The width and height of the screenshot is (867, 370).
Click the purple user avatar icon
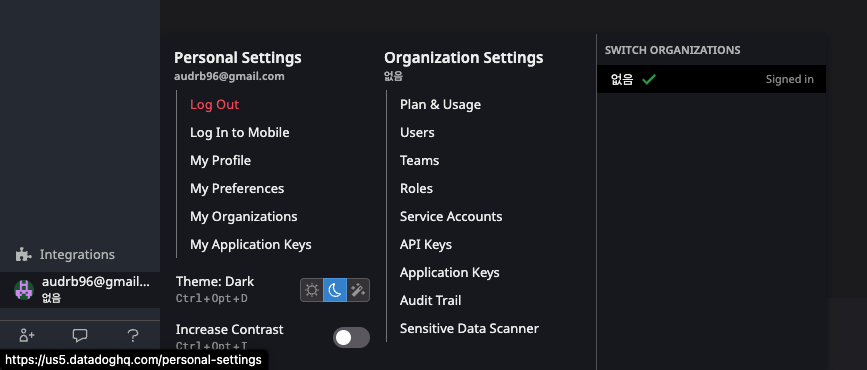[24, 290]
